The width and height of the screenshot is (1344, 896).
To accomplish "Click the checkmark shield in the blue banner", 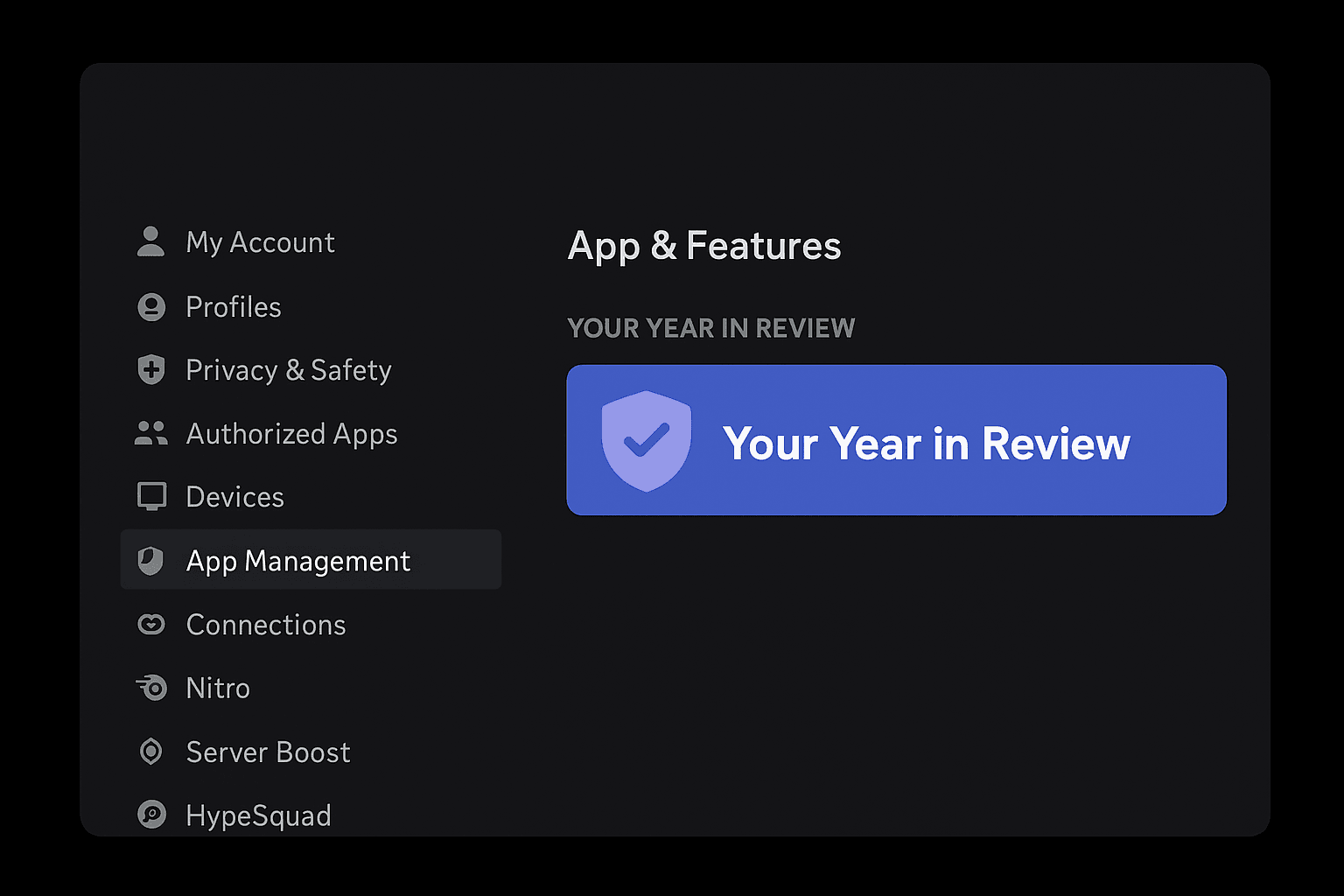I will click(x=647, y=441).
